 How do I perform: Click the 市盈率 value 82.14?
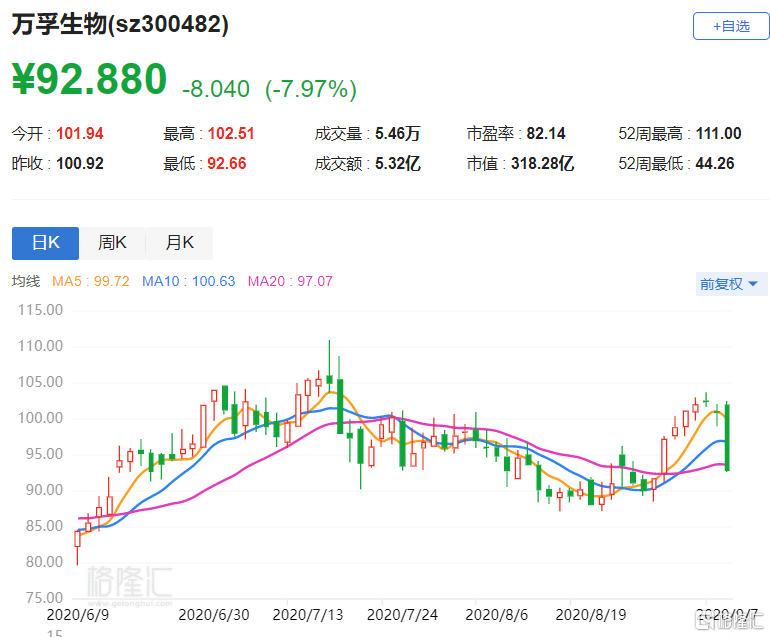pos(546,134)
